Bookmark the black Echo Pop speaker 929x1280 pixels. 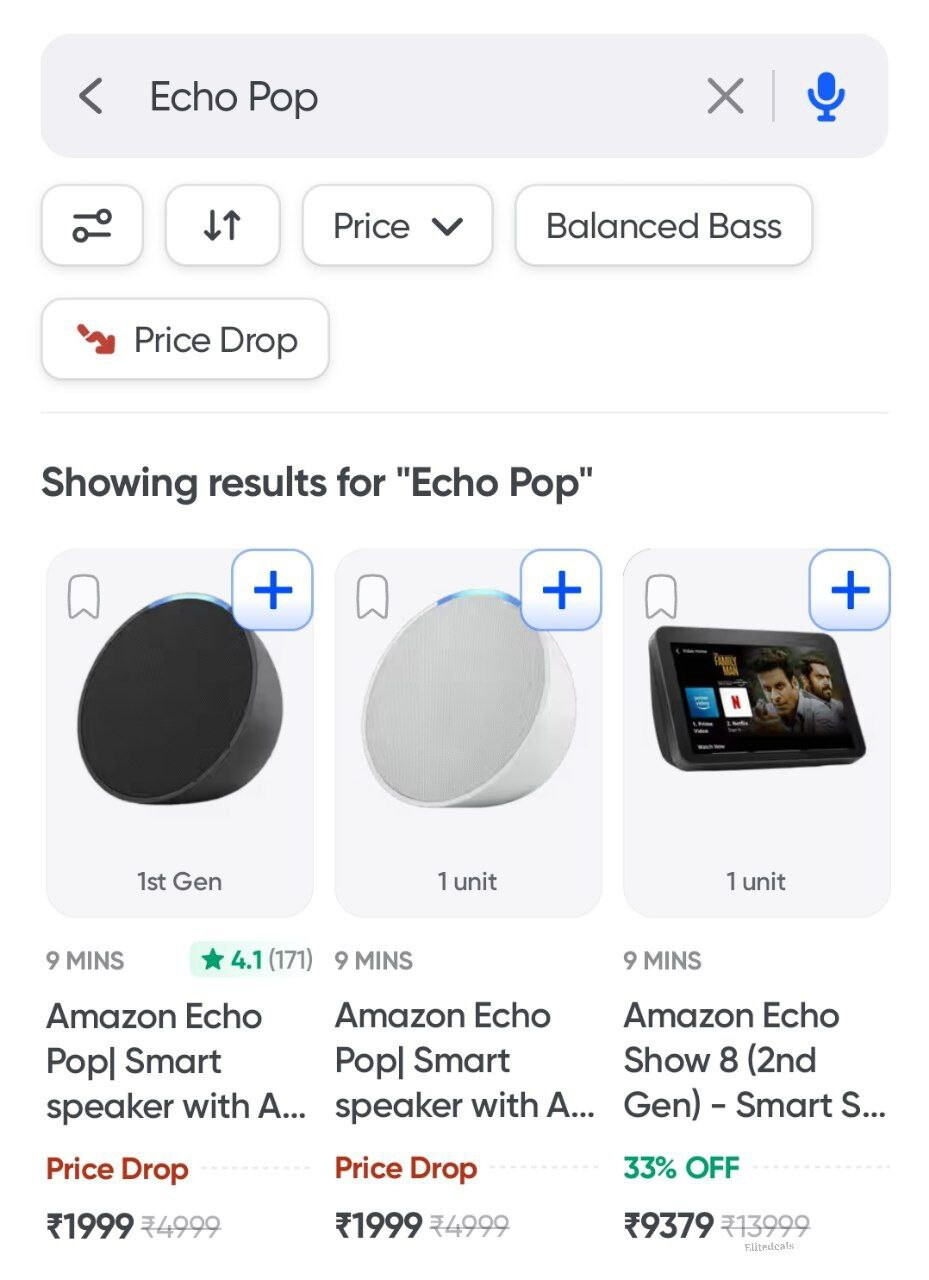[83, 598]
